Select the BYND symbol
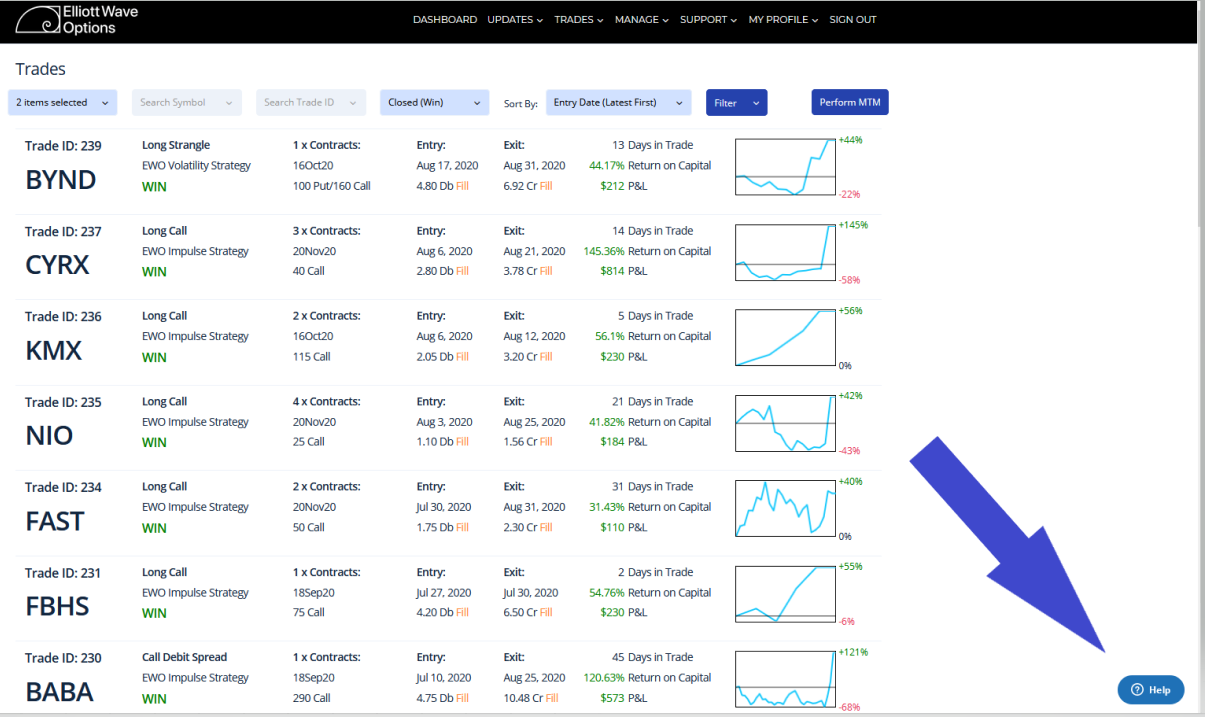Image resolution: width=1205 pixels, height=717 pixels. point(61,180)
